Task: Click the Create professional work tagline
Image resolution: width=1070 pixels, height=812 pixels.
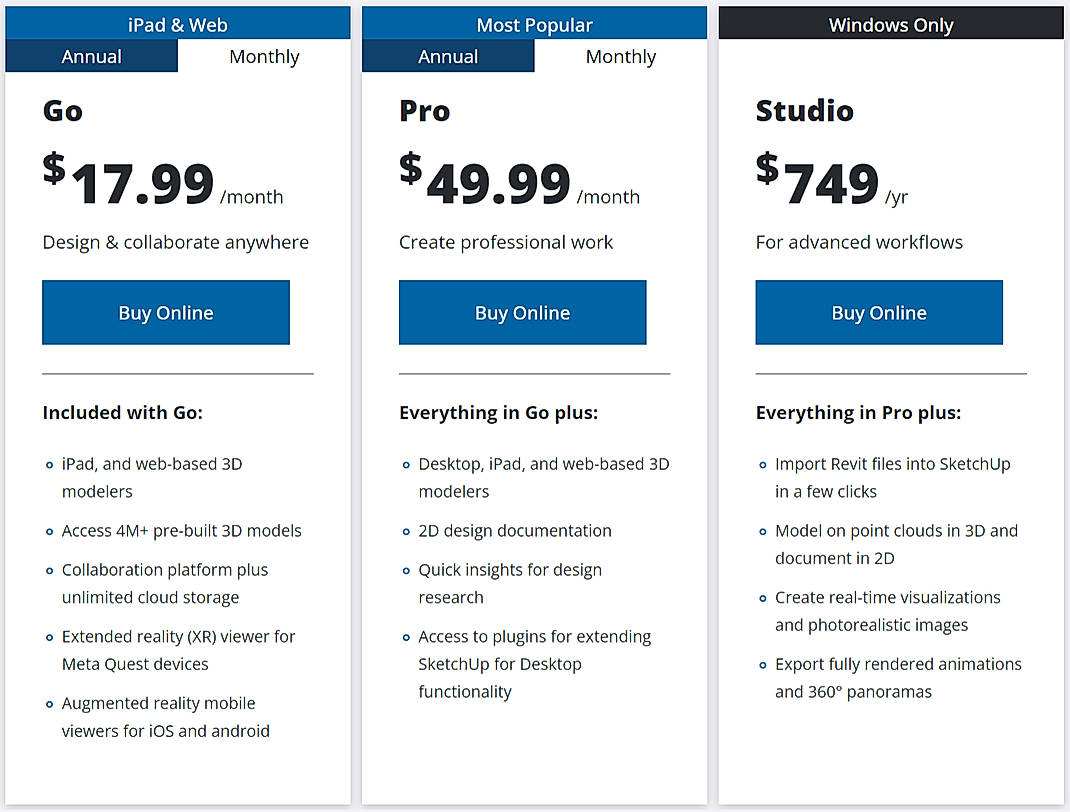Action: coord(506,242)
